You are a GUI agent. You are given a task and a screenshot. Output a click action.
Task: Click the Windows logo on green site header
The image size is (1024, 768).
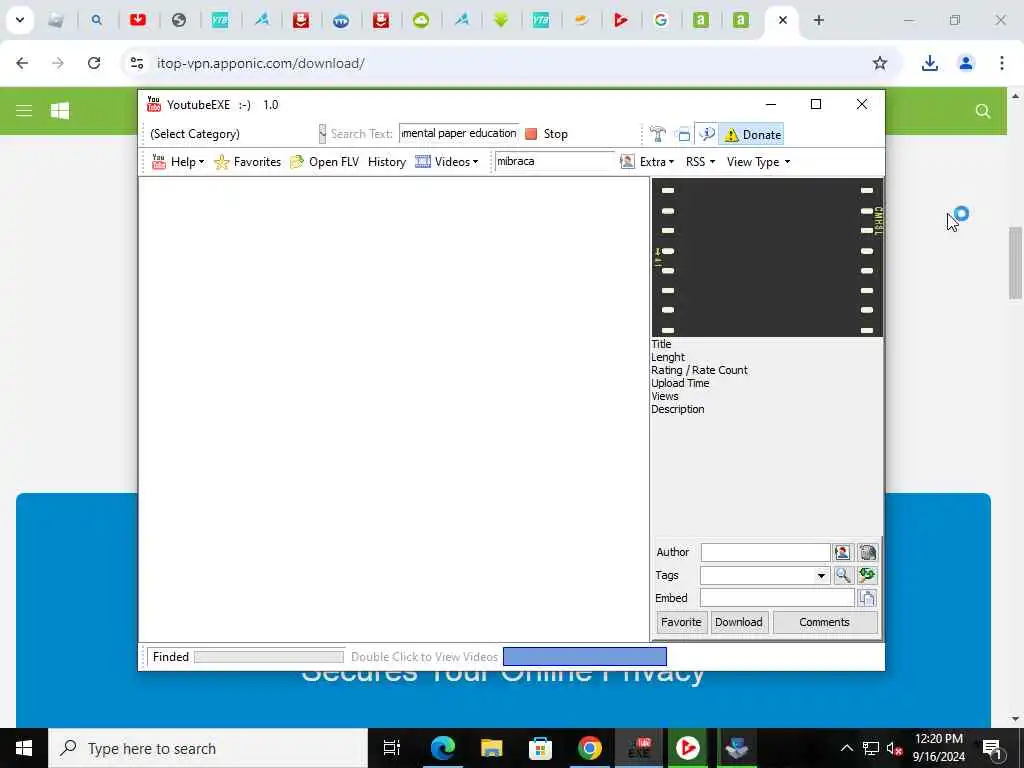(x=60, y=110)
